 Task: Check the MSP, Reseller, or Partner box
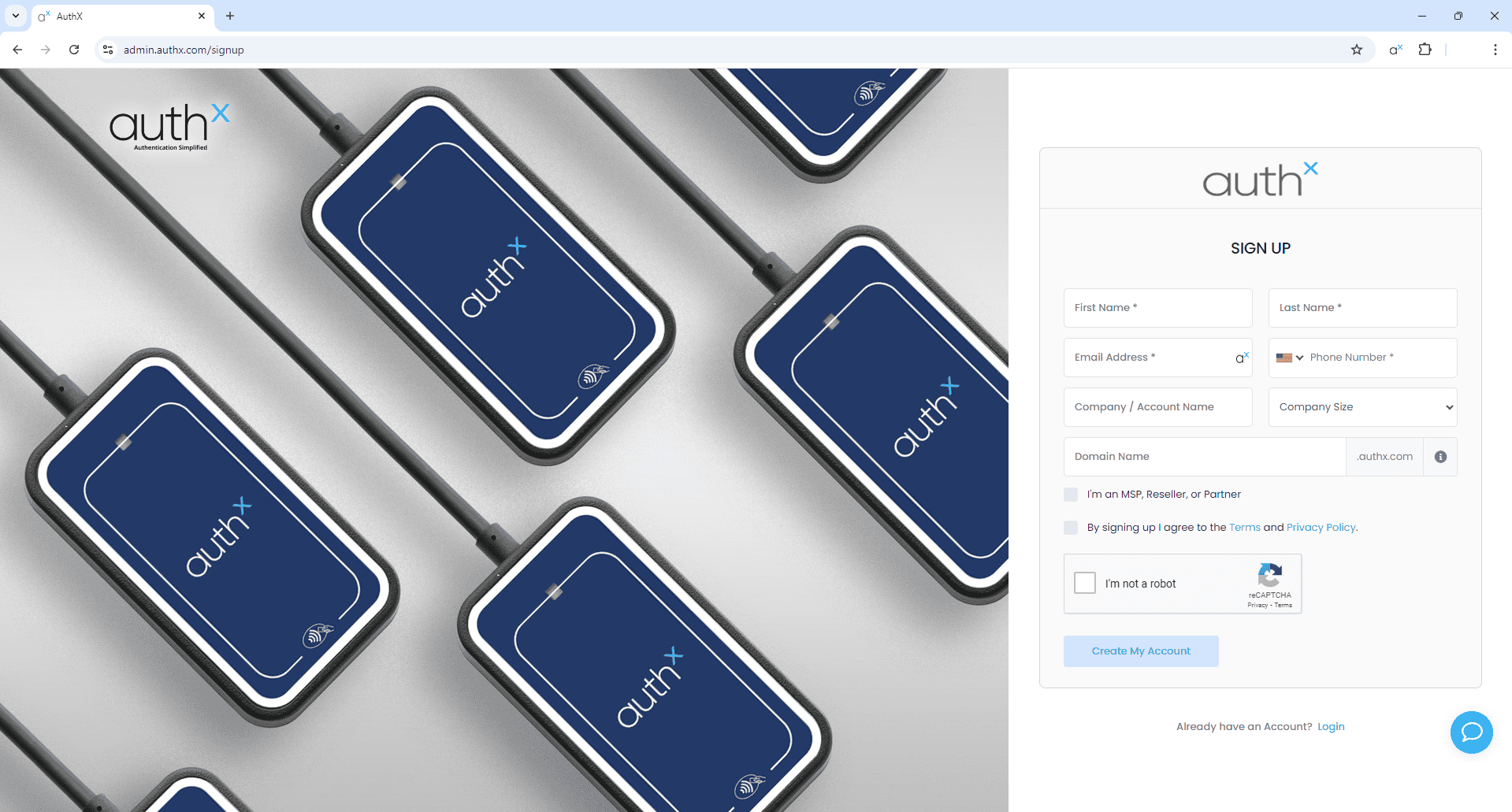[x=1071, y=495]
